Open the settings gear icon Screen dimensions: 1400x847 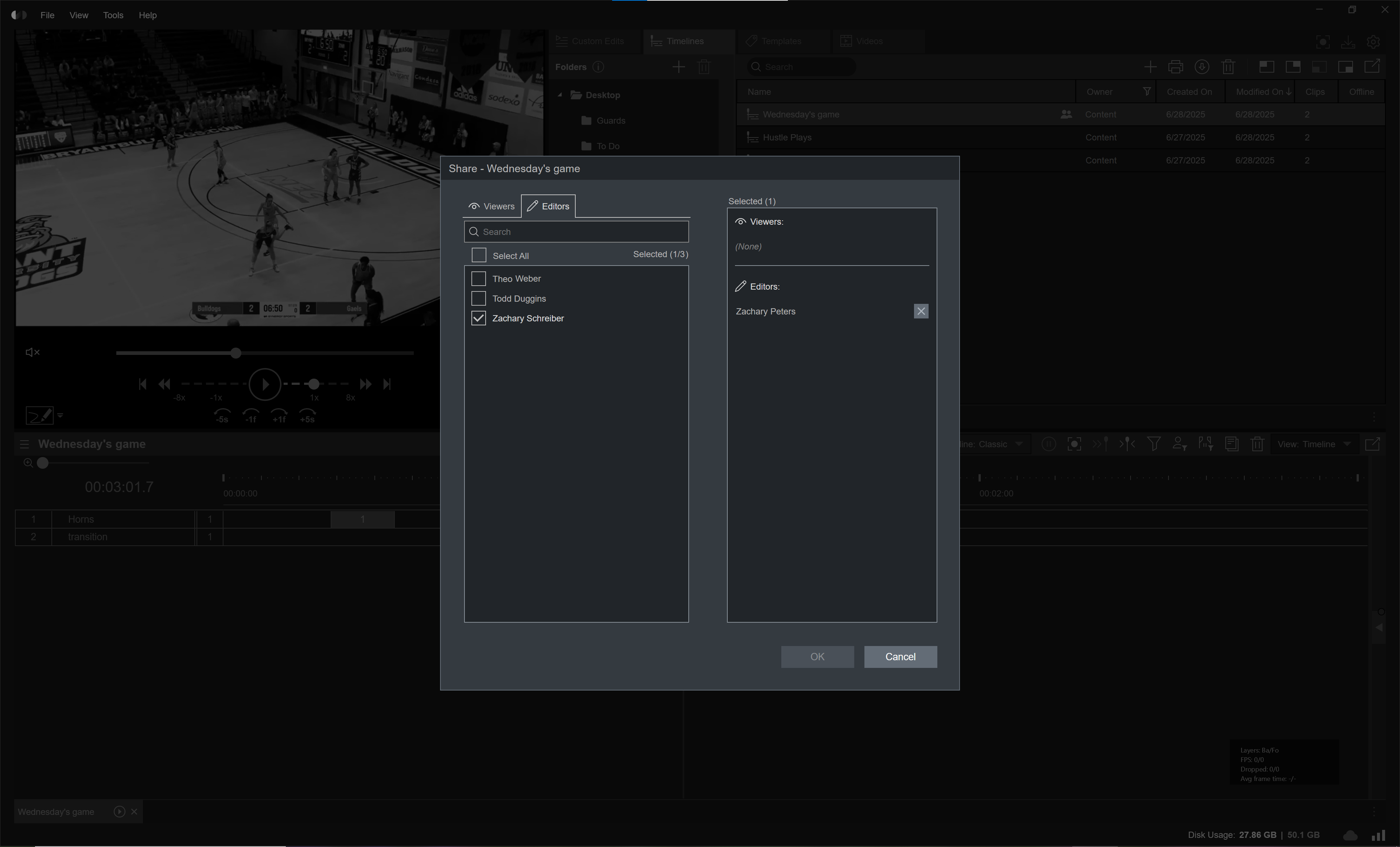(x=1373, y=42)
